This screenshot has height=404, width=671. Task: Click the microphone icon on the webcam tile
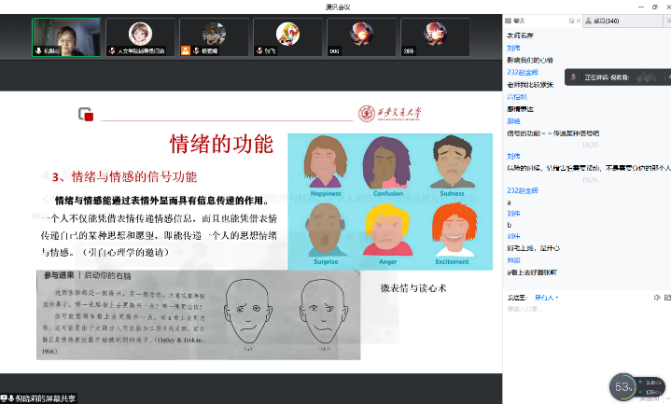[x=38, y=51]
